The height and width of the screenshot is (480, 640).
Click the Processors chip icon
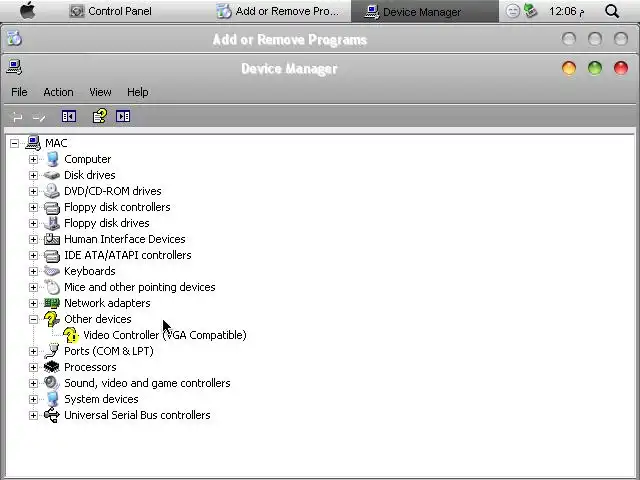coord(52,367)
